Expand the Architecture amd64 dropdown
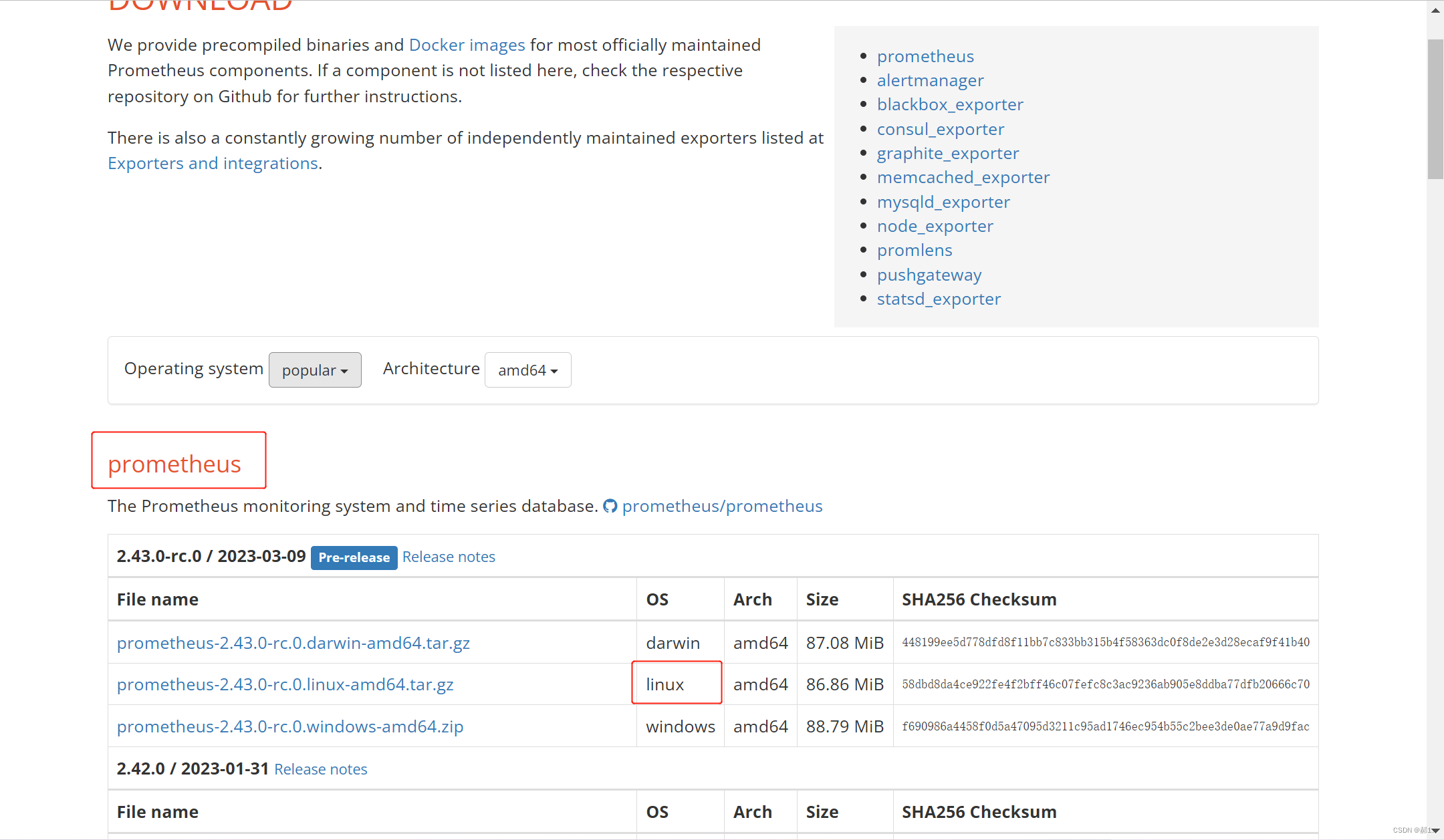Screen dimensions: 1444x840 coord(527,370)
